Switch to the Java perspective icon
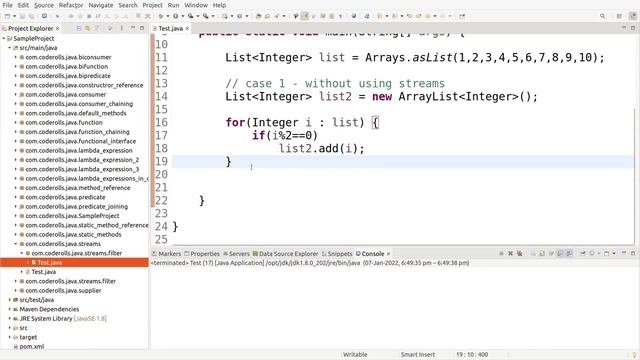The height and width of the screenshot is (360, 640). pyautogui.click(x=633, y=16)
